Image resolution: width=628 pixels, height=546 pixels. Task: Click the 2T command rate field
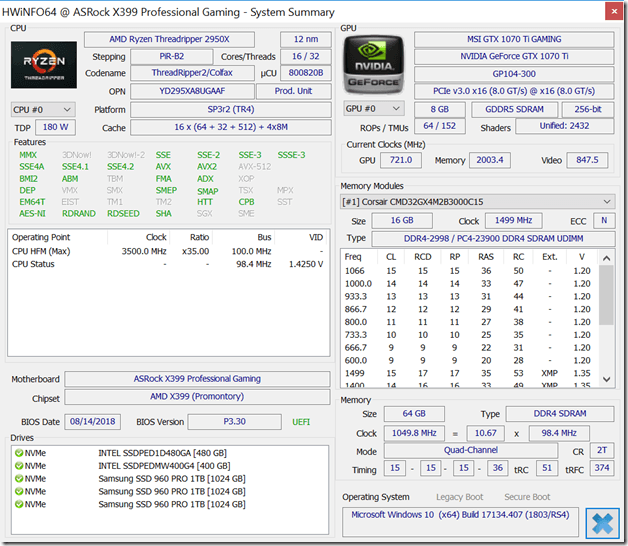[x=602, y=451]
